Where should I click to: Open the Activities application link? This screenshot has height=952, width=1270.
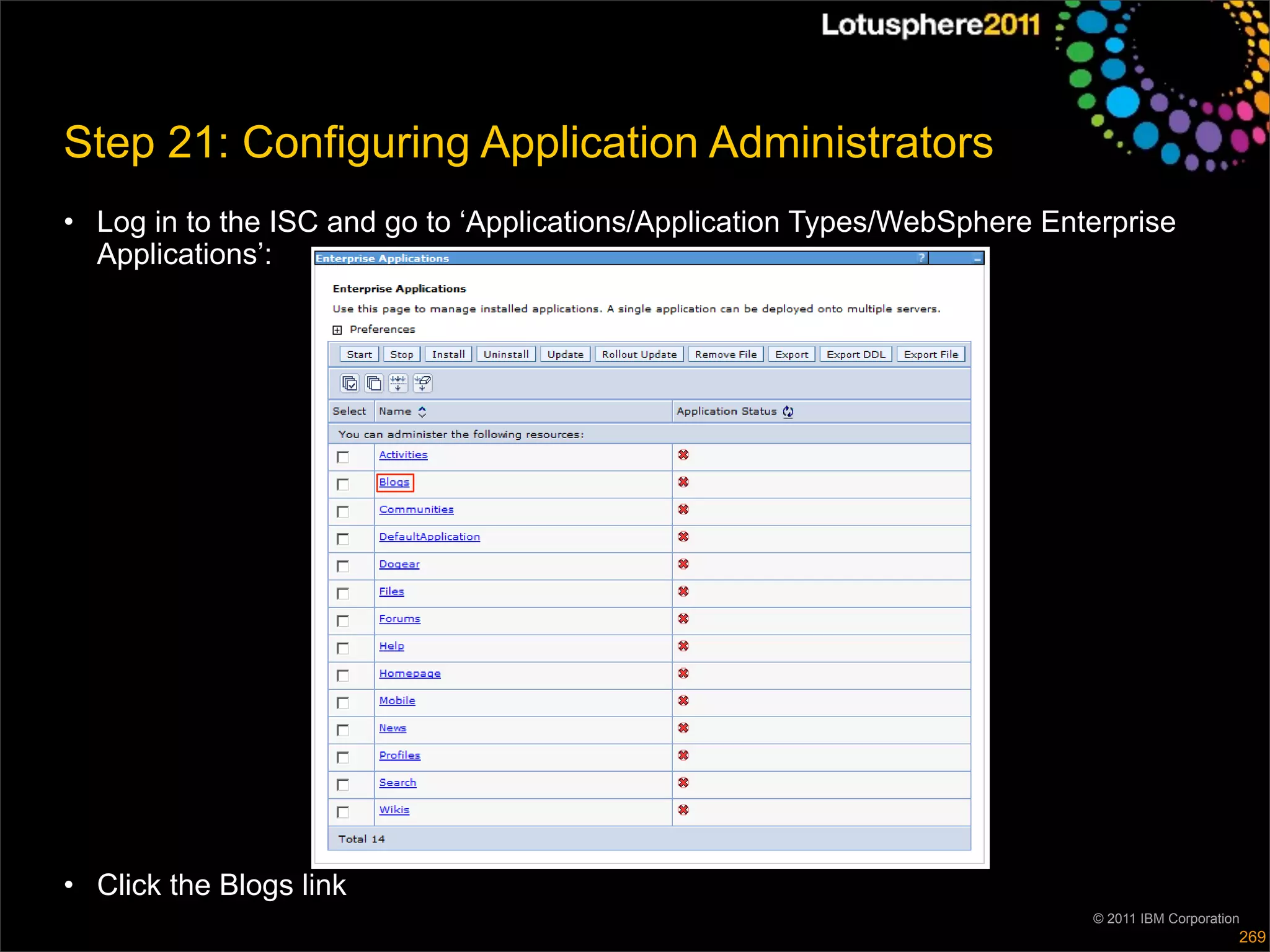coord(403,455)
